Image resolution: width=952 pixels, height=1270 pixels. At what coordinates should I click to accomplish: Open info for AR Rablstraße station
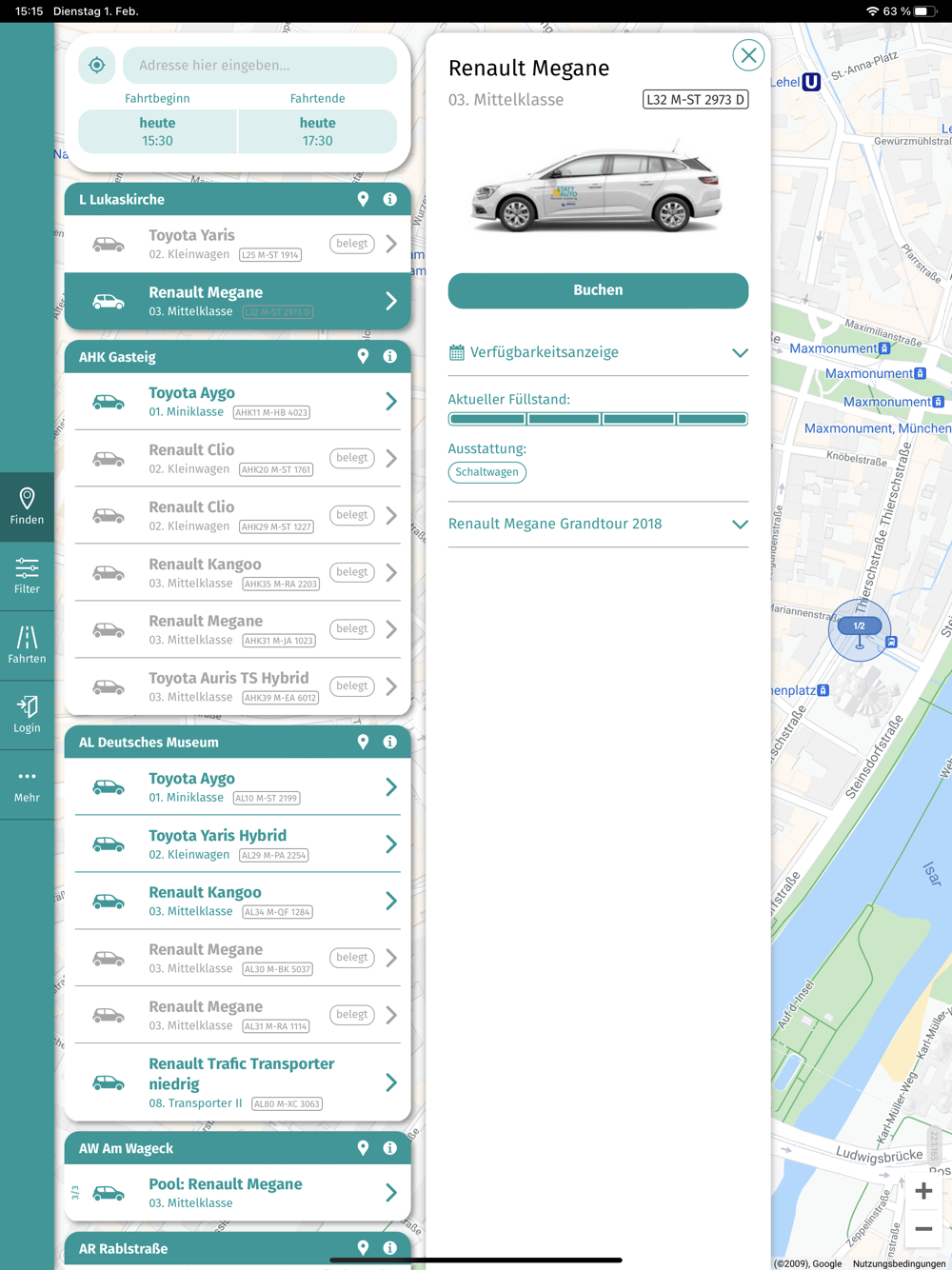pyautogui.click(x=390, y=1248)
